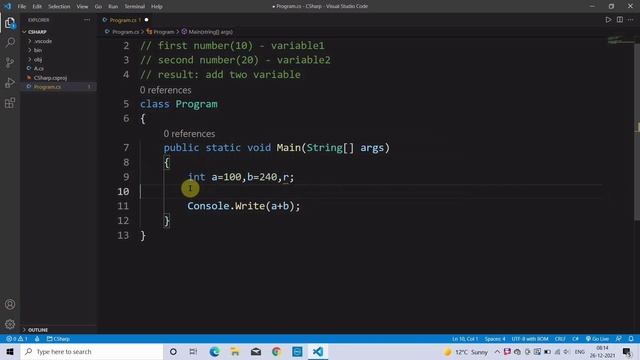Open Explorer Views and More Actions ellipsis
This screenshot has width=640, height=360.
pos(87,20)
